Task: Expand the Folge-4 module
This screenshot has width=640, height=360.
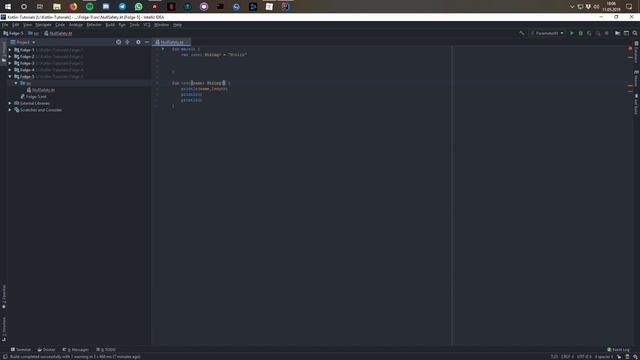Action: click(x=10, y=70)
